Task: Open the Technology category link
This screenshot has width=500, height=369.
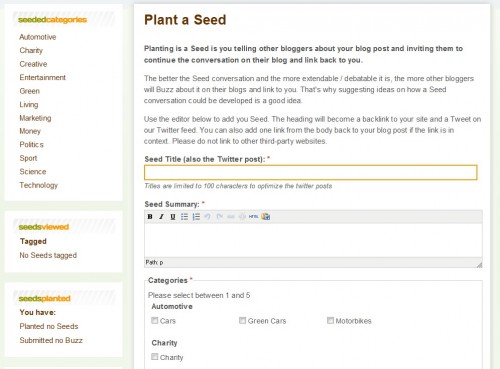Action: click(39, 185)
